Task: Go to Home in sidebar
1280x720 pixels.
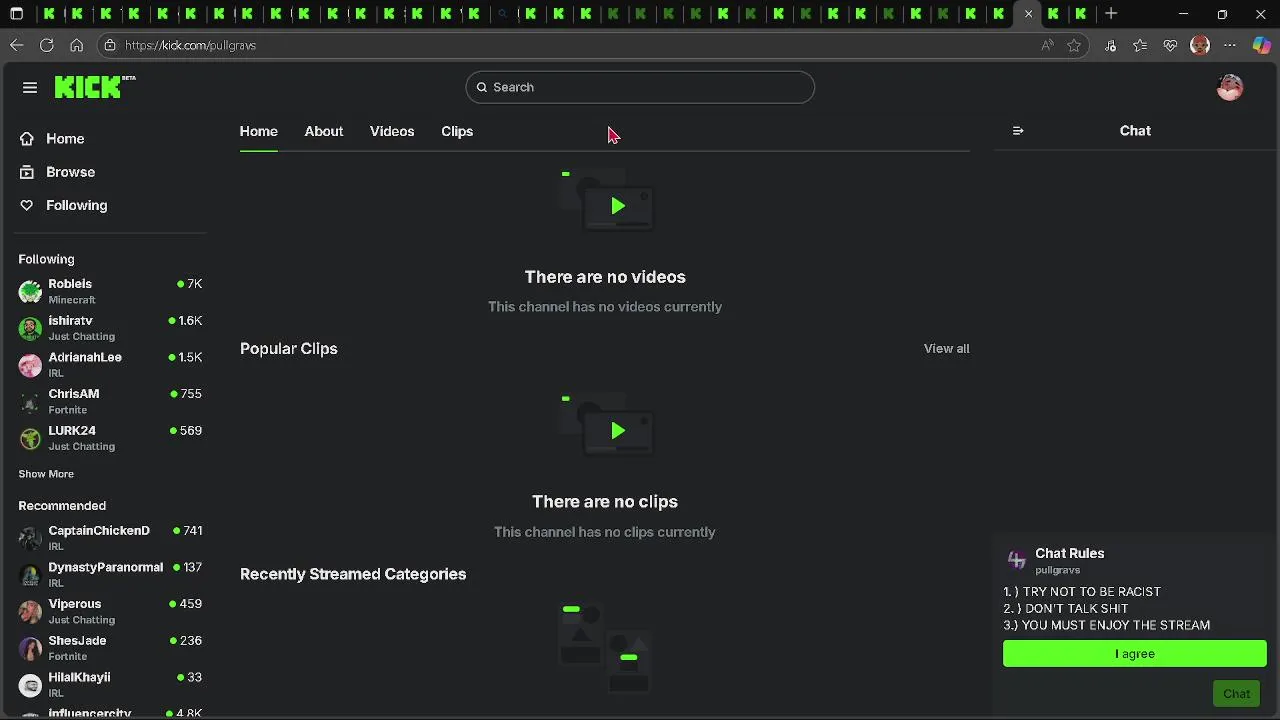Action: coord(65,139)
